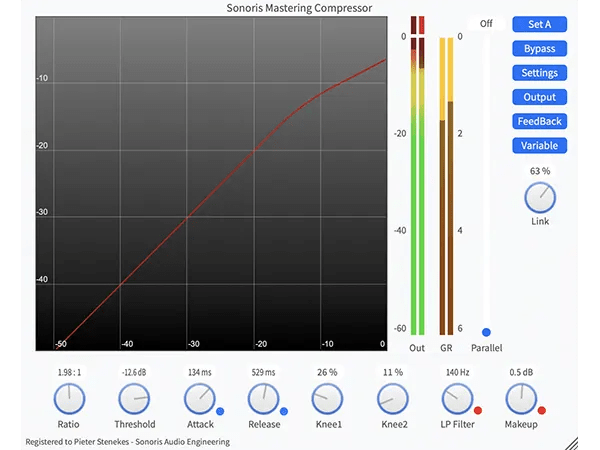Click the 26 % Knee1 value
The image size is (600, 450).
pyautogui.click(x=327, y=372)
